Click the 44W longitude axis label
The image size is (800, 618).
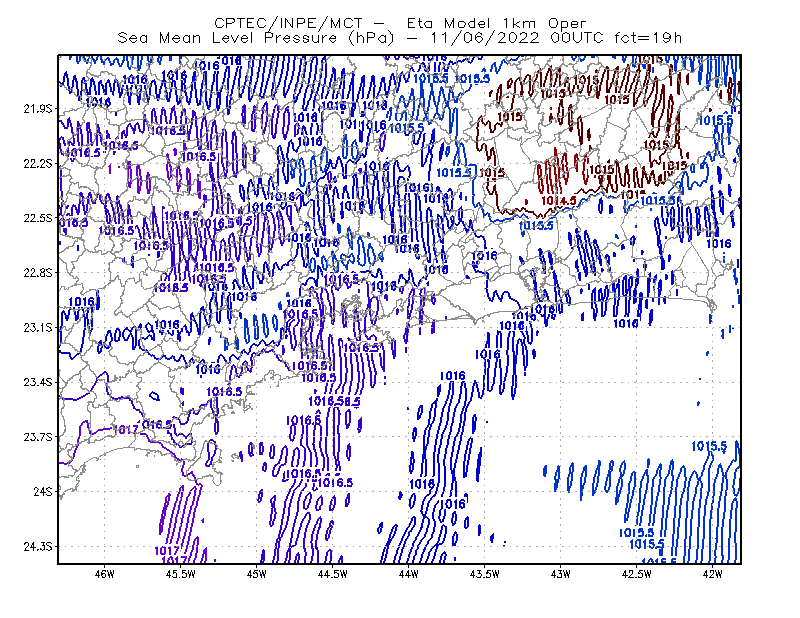tap(409, 574)
